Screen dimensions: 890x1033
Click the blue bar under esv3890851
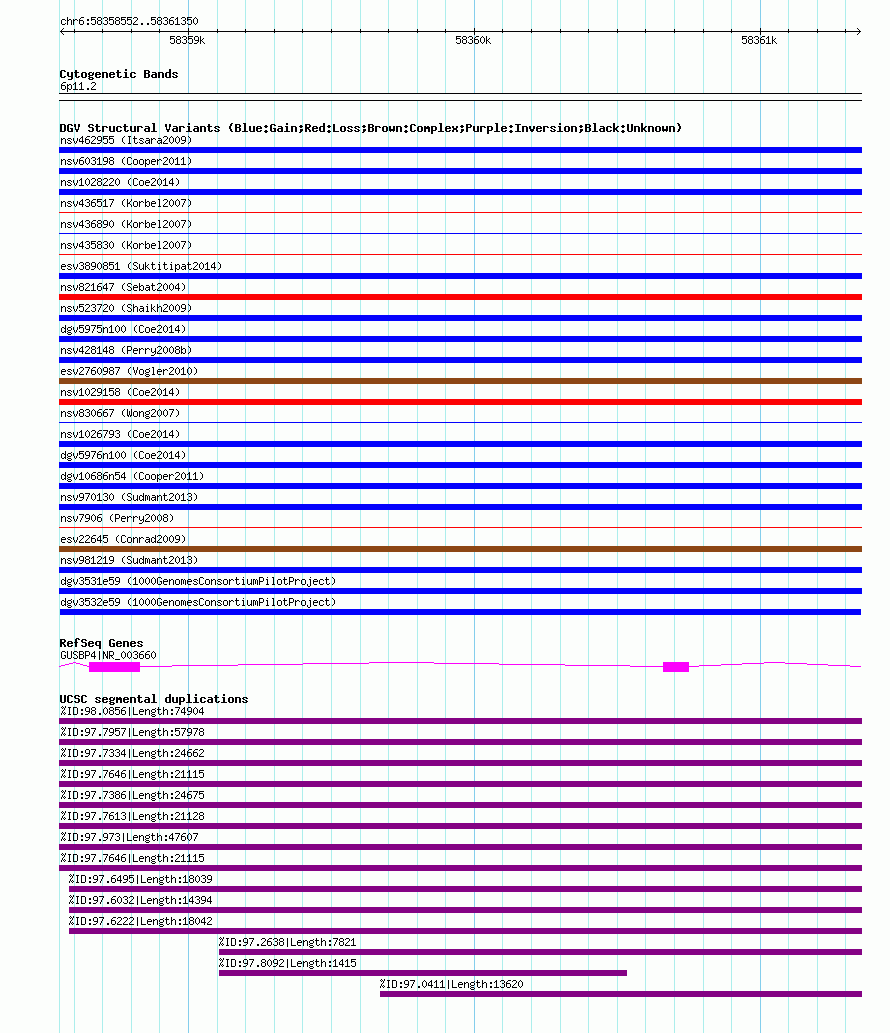click(x=460, y=276)
